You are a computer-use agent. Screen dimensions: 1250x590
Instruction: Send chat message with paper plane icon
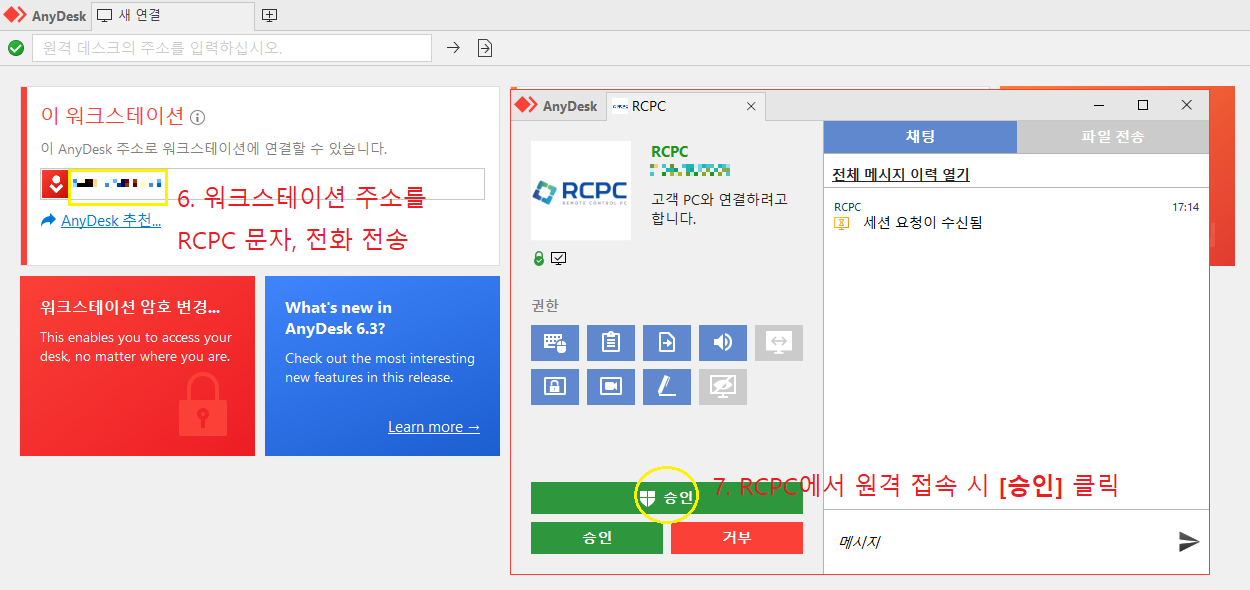coord(1189,542)
